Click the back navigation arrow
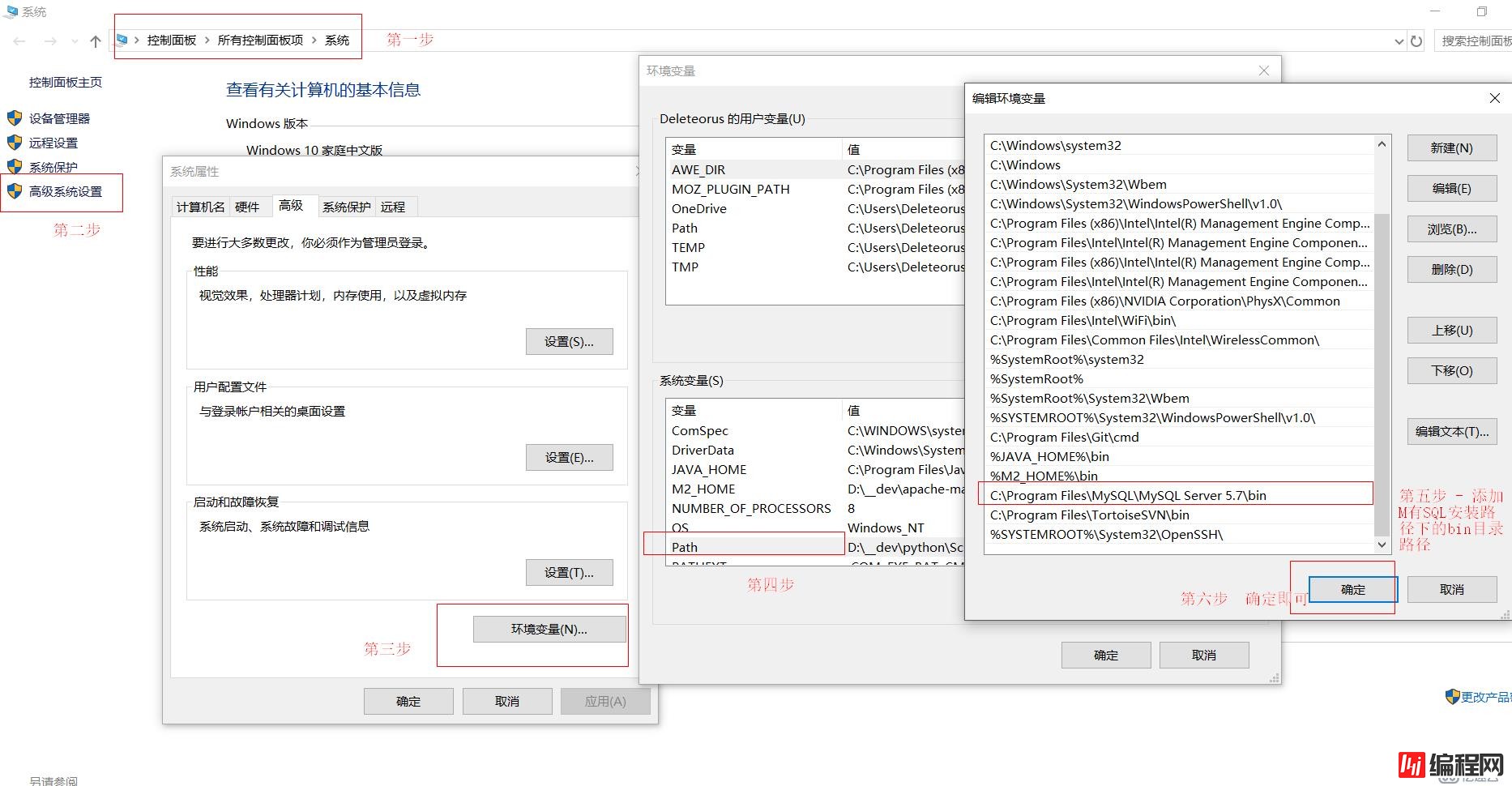Viewport: 1512px width, 786px height. point(19,41)
